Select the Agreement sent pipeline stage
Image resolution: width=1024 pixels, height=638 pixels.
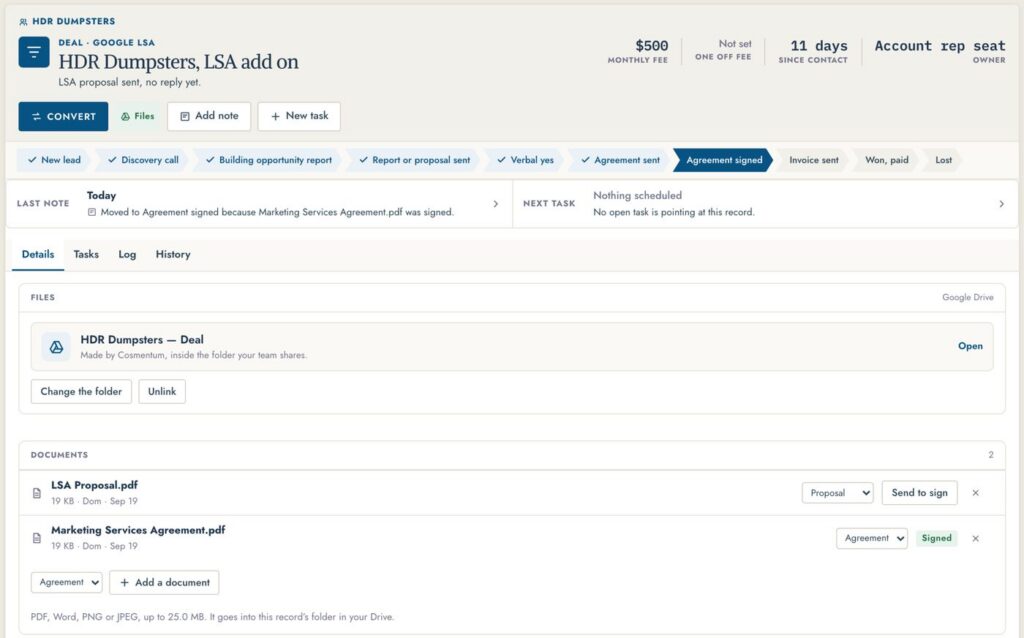point(620,160)
